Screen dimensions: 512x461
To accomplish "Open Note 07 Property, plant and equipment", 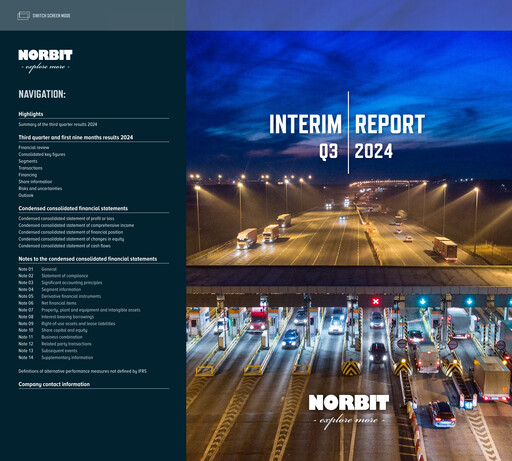I will [x=79, y=310].
